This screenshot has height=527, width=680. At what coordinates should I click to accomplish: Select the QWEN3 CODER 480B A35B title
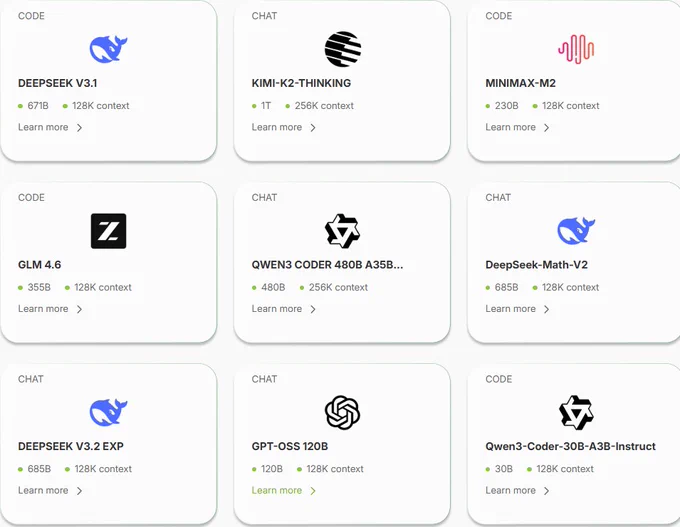point(327,265)
